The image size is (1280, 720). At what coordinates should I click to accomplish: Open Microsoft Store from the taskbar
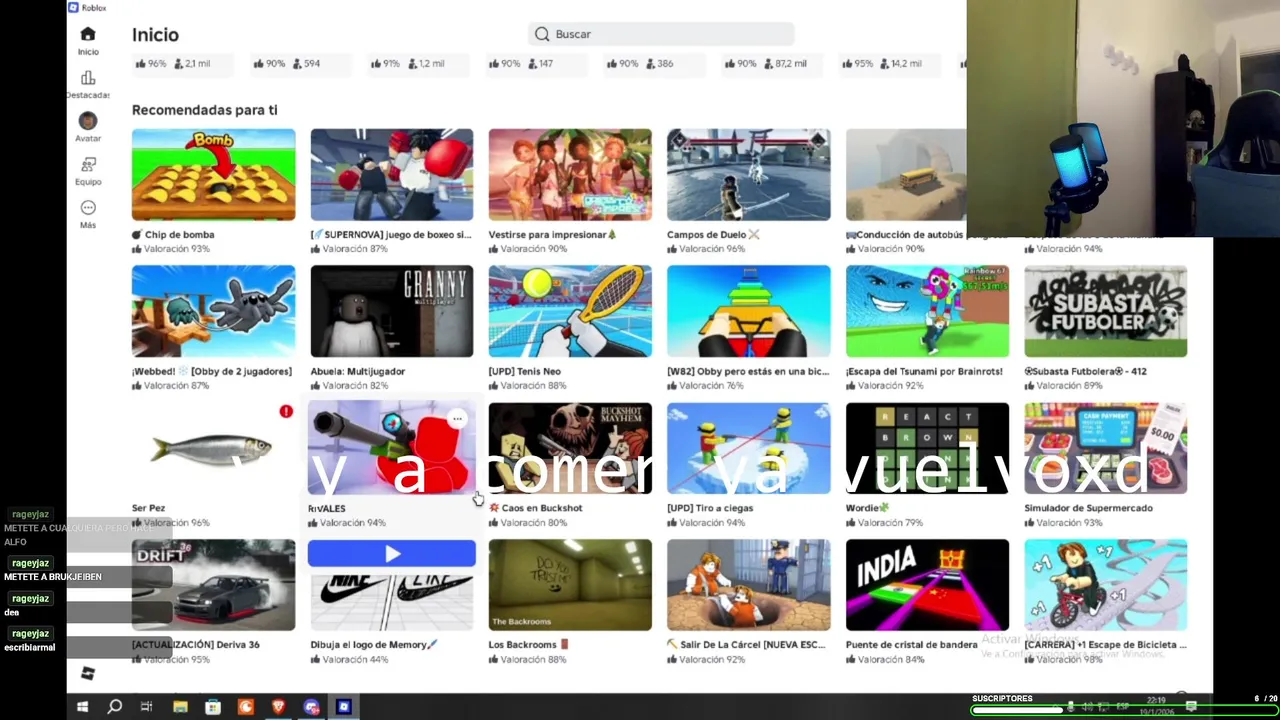[x=213, y=707]
